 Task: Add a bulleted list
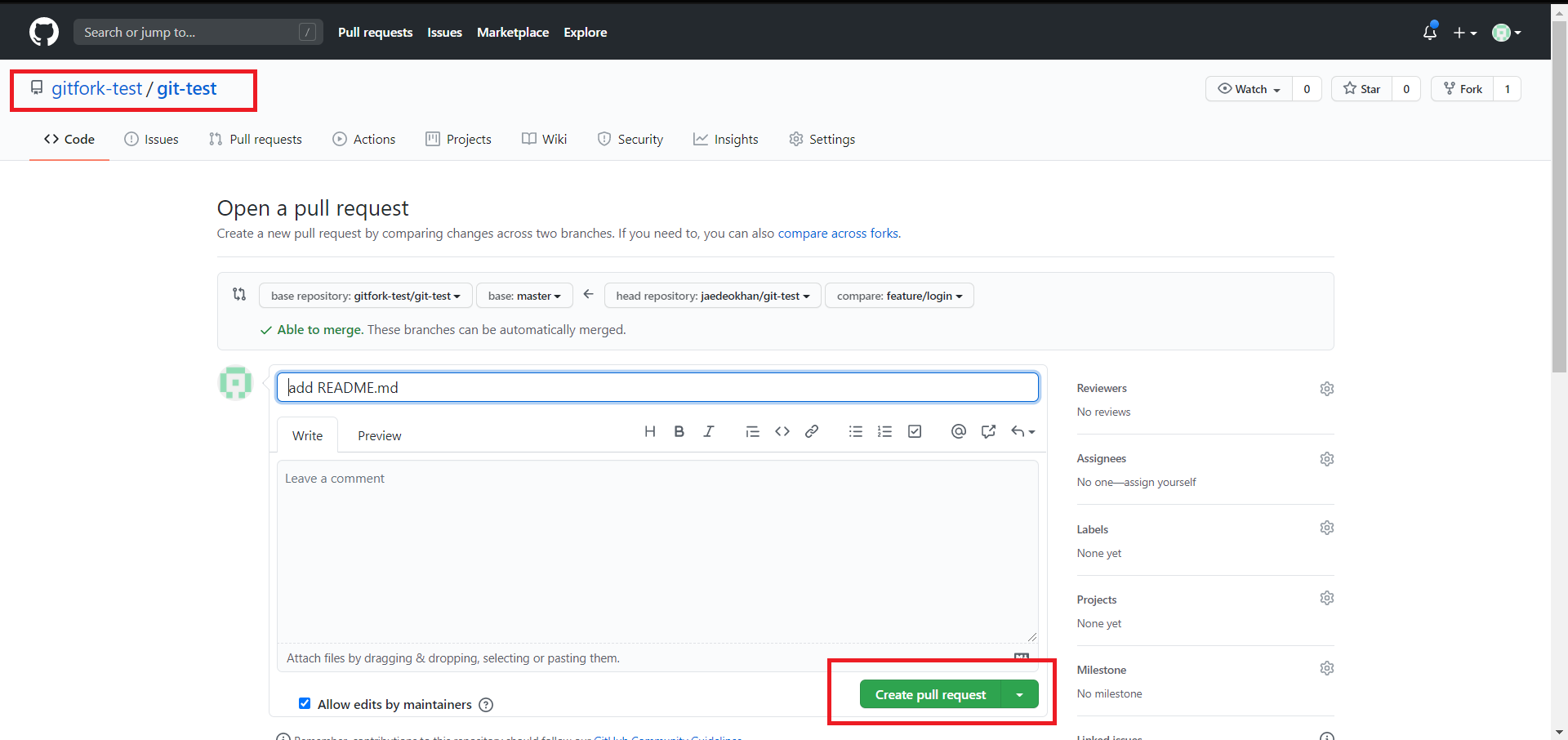855,431
